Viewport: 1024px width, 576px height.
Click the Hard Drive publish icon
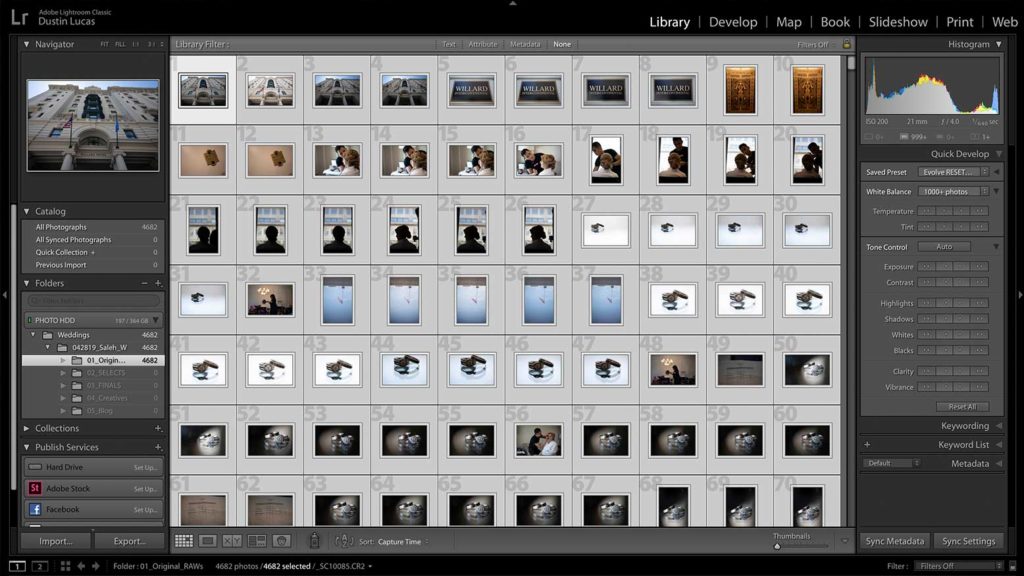point(35,467)
